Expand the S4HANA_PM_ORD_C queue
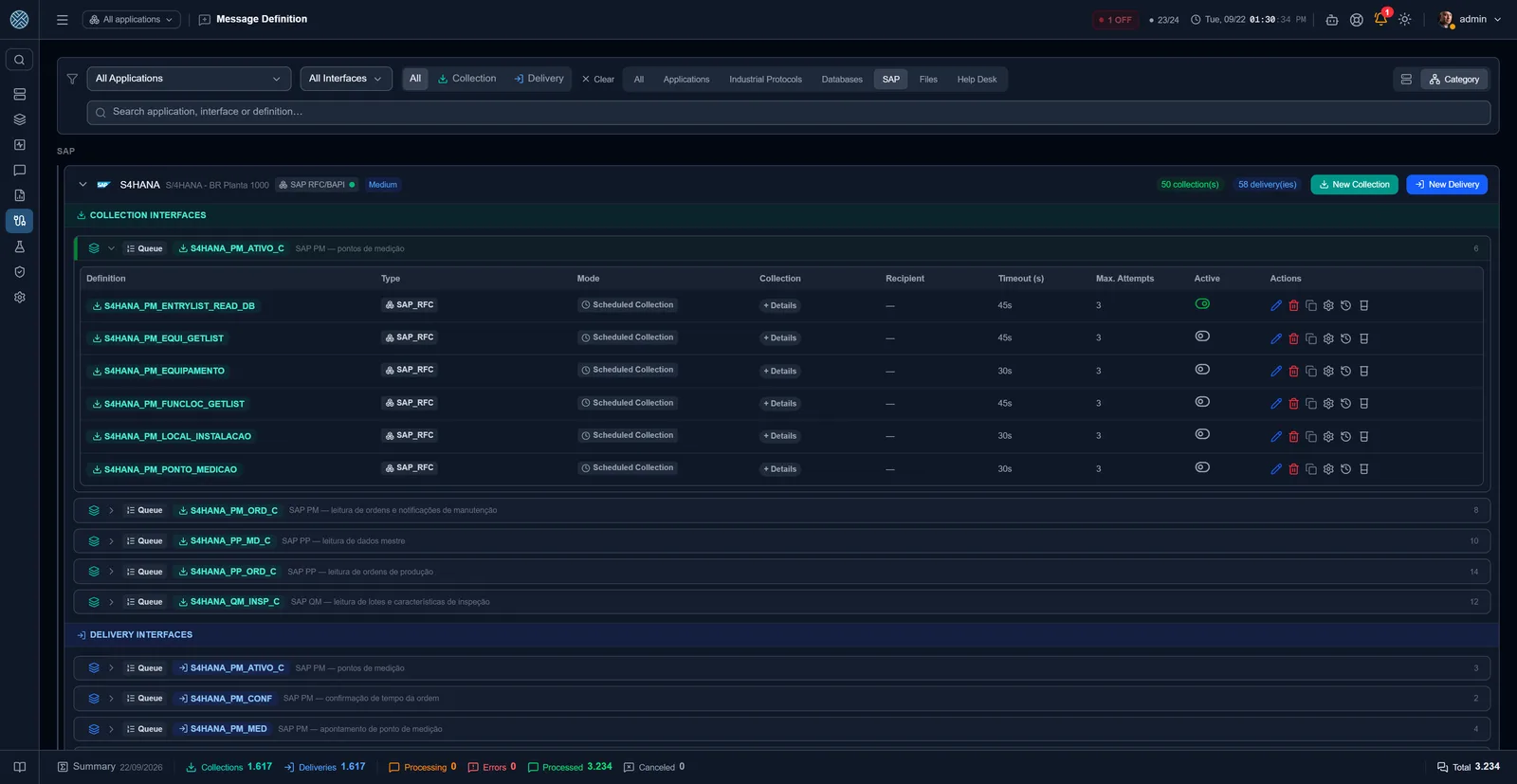Viewport: 1517px width, 784px height. (x=111, y=511)
